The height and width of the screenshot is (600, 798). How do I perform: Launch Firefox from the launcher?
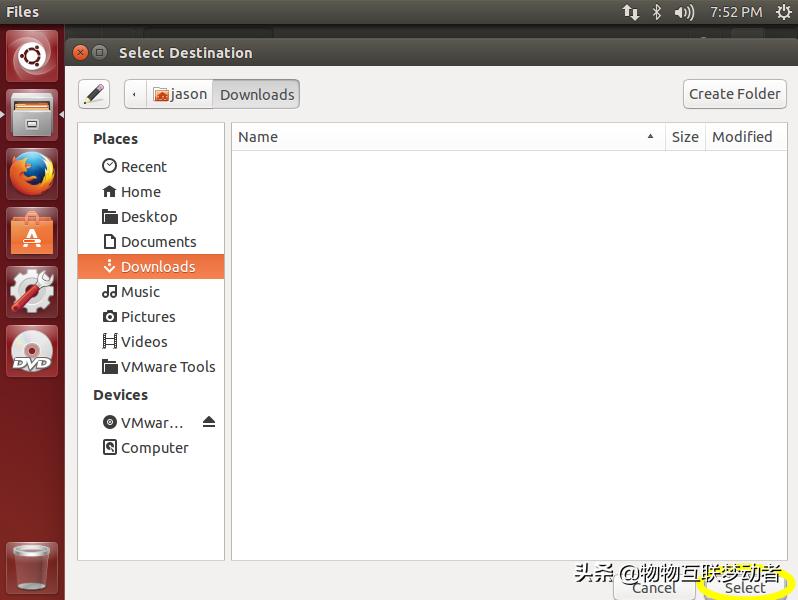pyautogui.click(x=32, y=174)
